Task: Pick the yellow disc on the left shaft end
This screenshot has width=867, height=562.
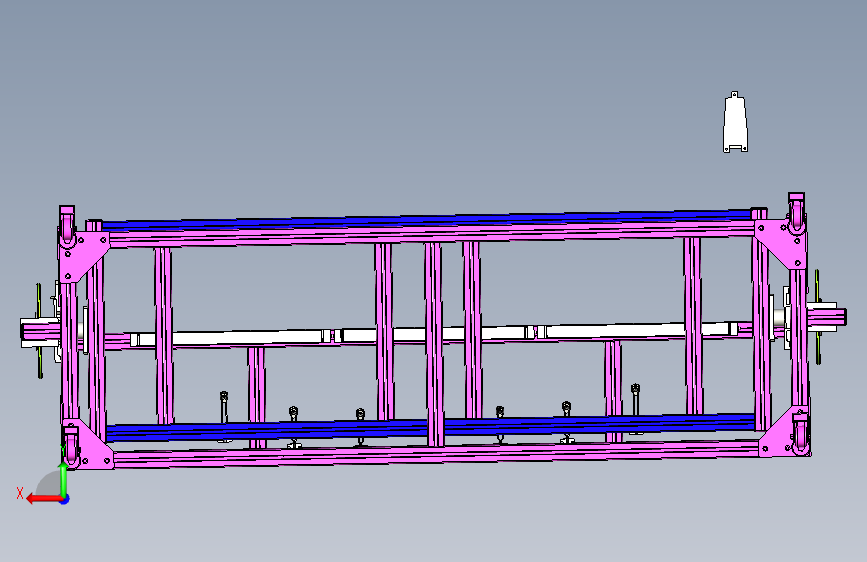Action: (39, 331)
